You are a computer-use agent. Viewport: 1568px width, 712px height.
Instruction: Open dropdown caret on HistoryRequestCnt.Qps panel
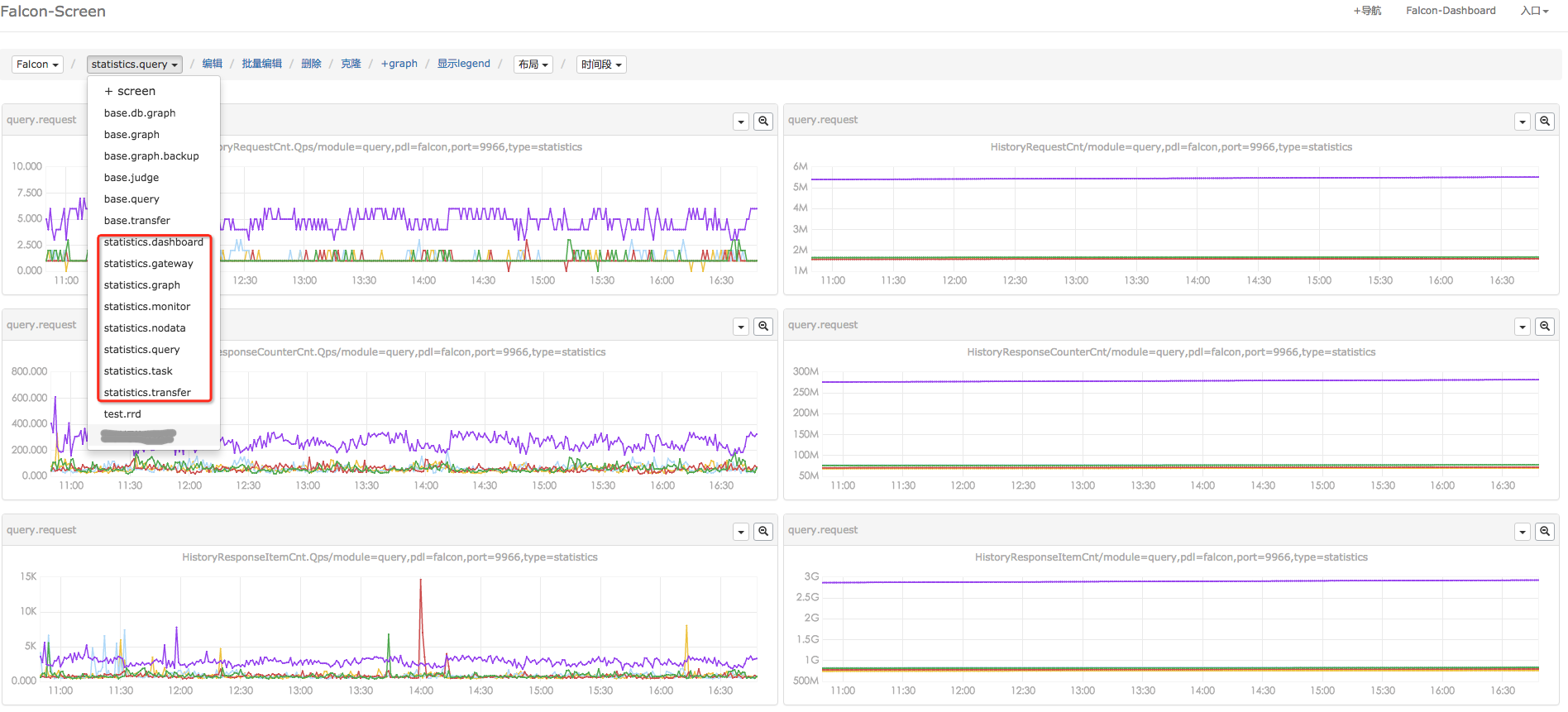(x=741, y=122)
